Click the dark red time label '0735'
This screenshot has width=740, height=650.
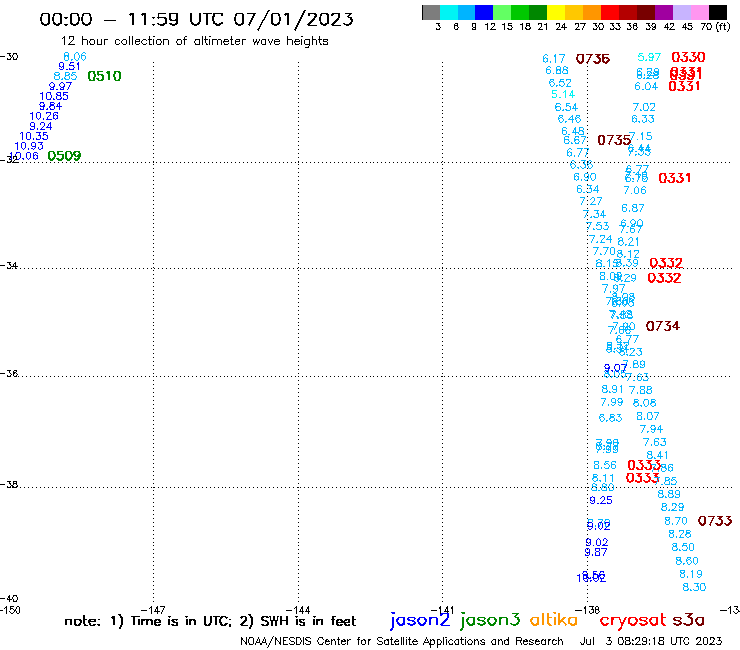[x=614, y=140]
